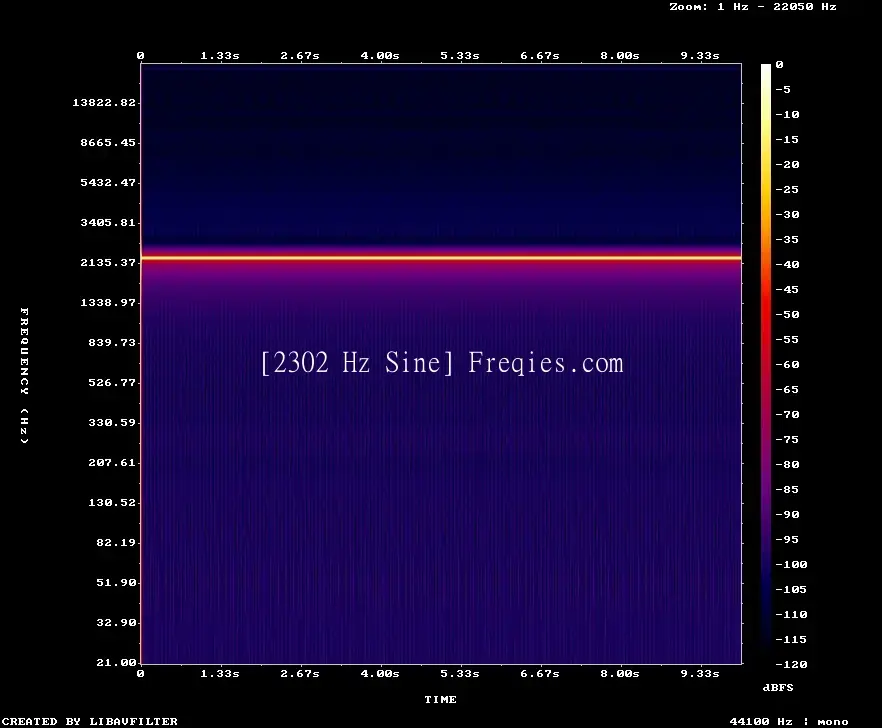
Task: Click the -110 dBFS scale label
Action: point(791,614)
